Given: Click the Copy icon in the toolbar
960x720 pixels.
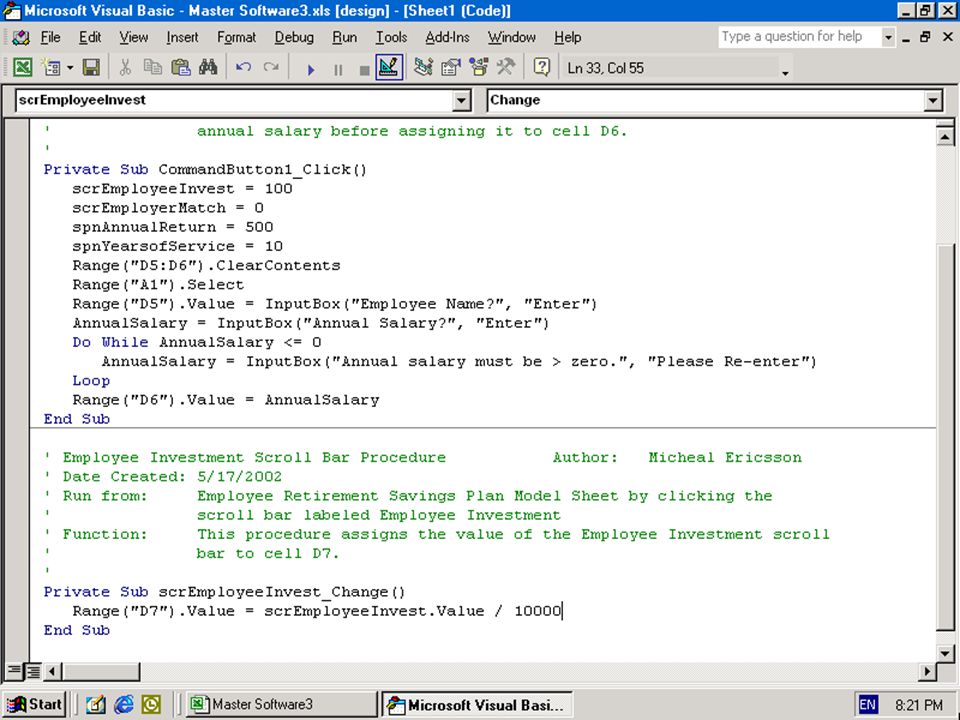Looking at the screenshot, I should click(152, 67).
